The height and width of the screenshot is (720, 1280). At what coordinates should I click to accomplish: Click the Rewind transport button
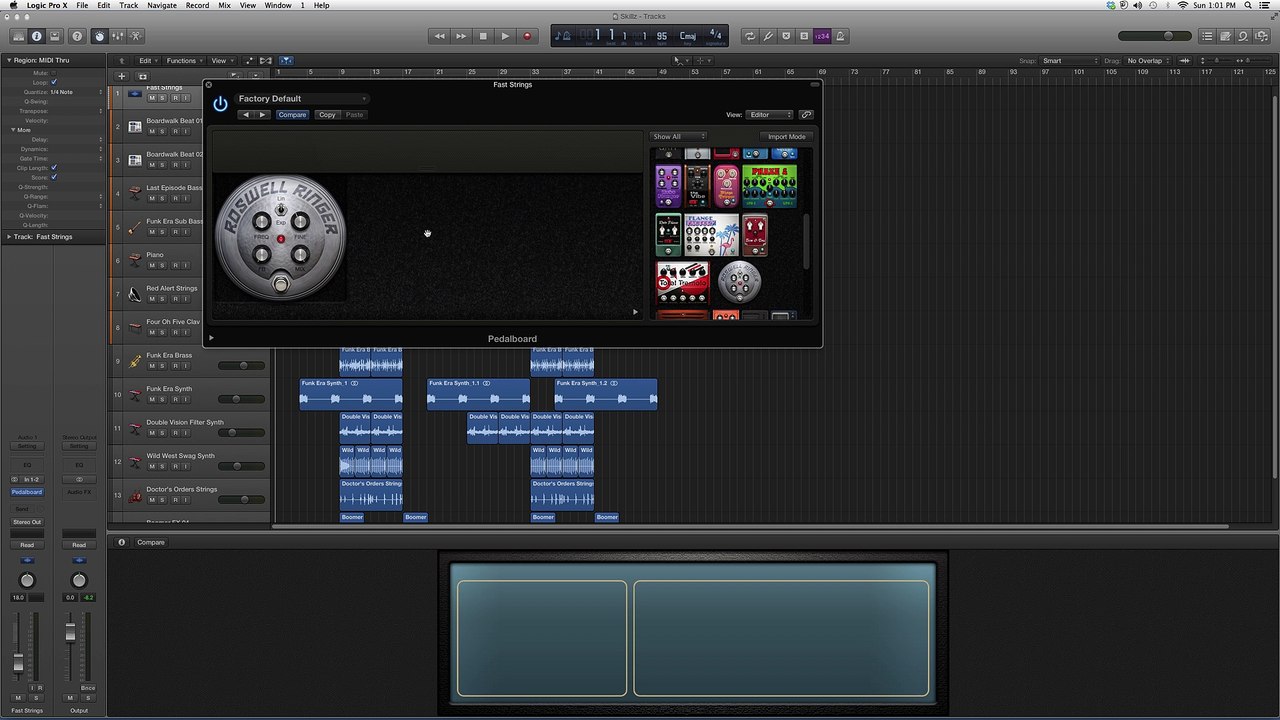pos(439,36)
